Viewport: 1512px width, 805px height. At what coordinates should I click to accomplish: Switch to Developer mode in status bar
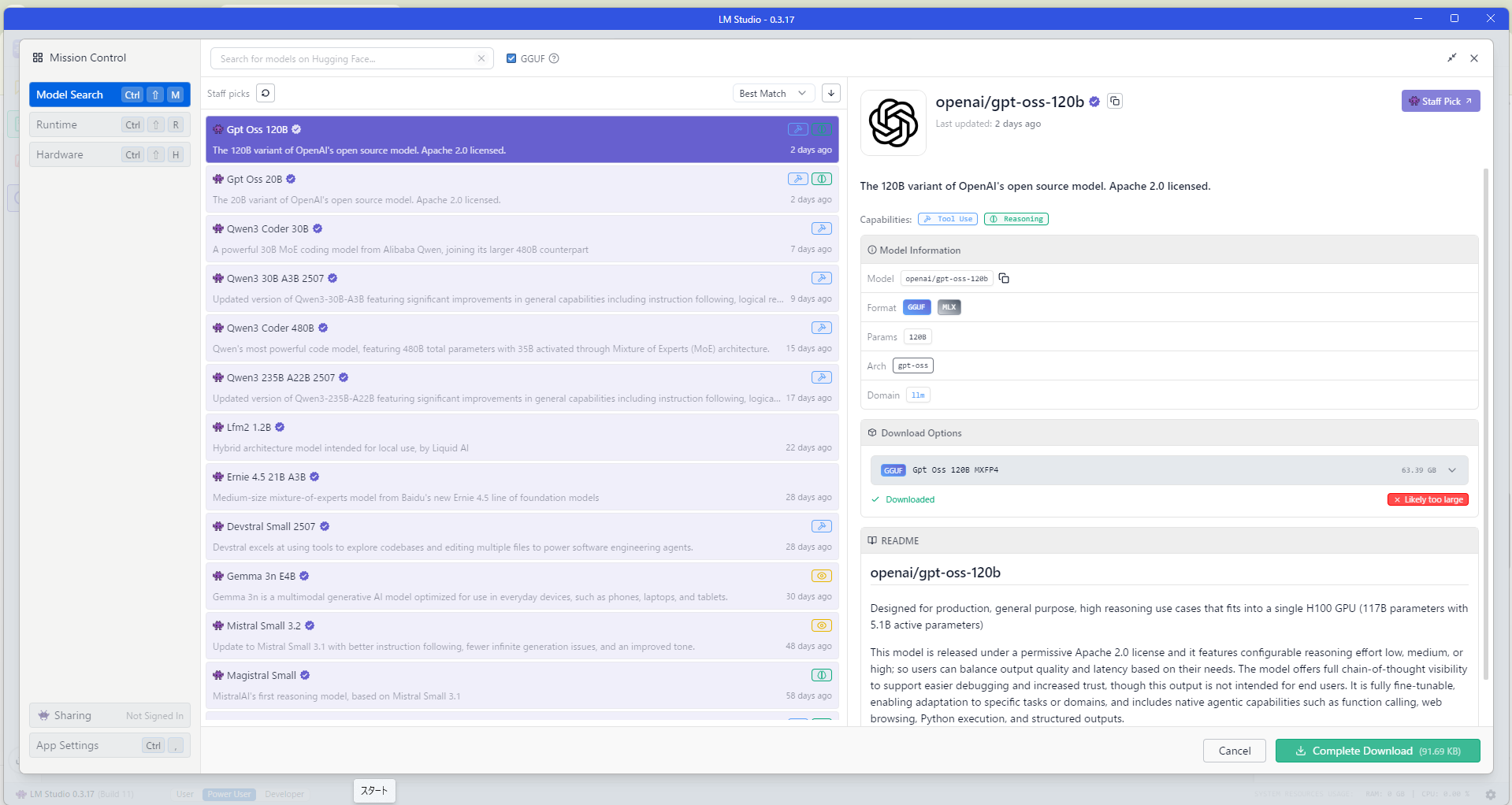284,794
